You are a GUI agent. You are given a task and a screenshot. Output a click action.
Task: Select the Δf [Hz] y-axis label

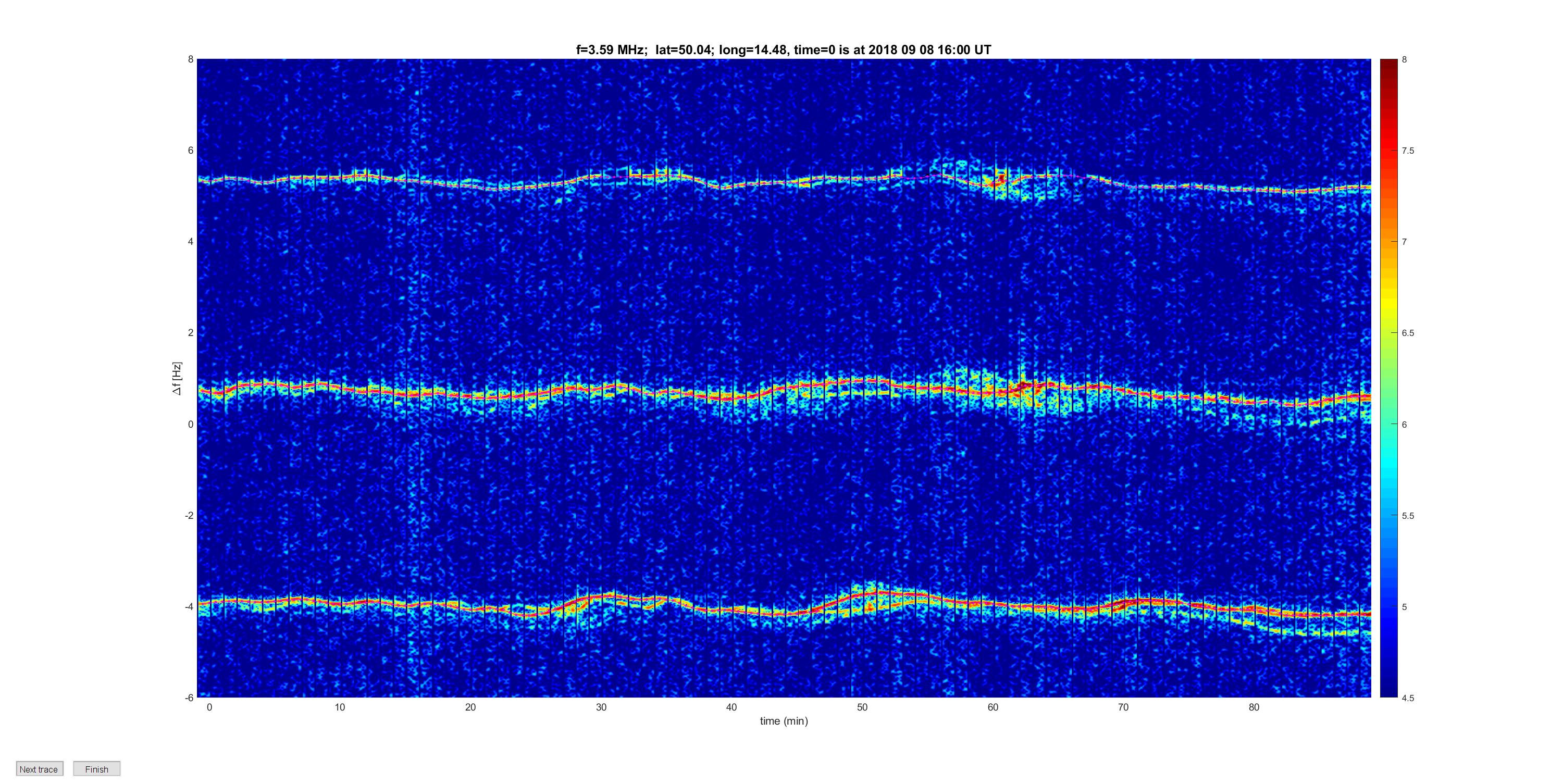[x=177, y=378]
